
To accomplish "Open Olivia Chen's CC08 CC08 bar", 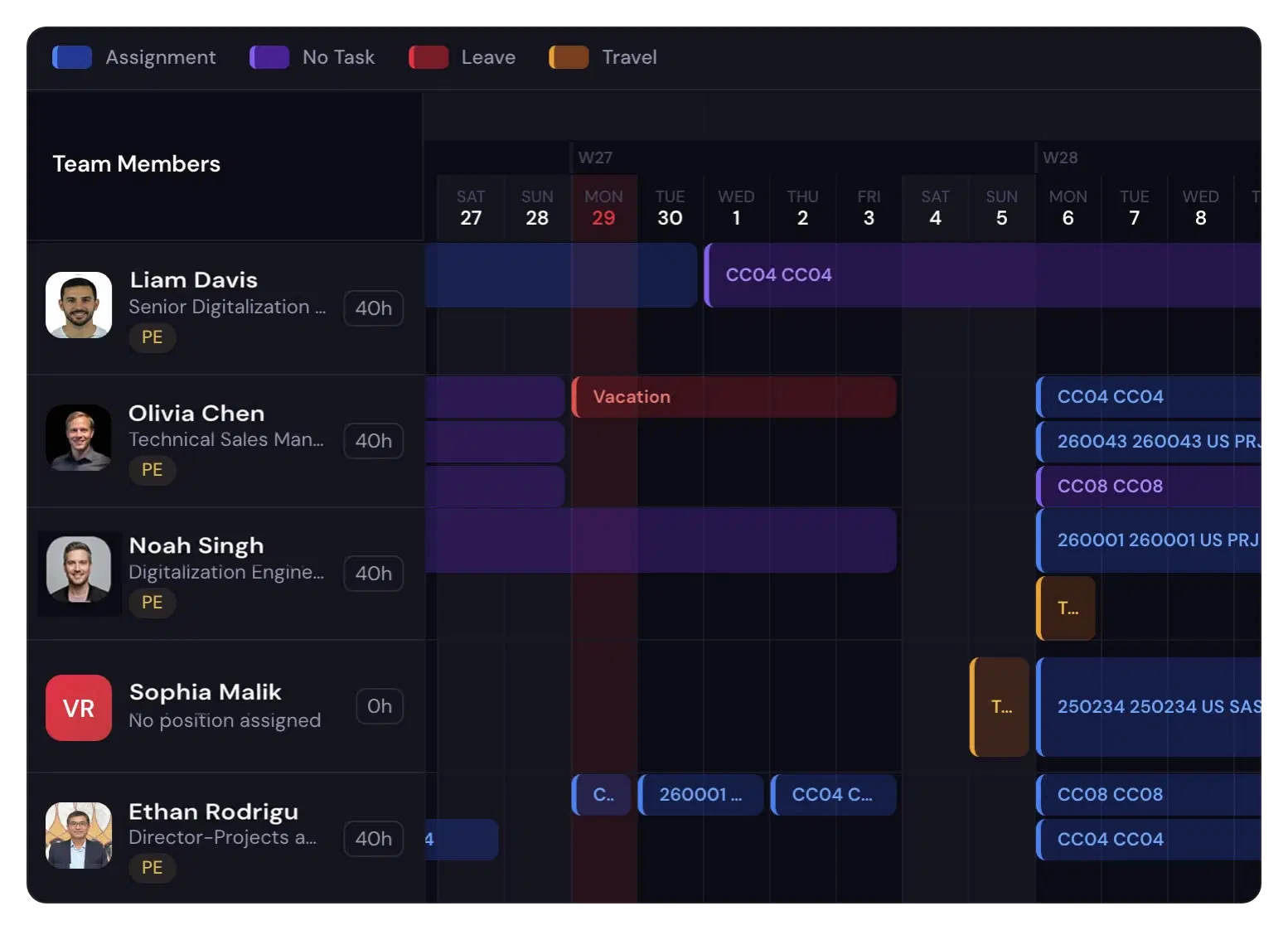I will [x=1149, y=487].
